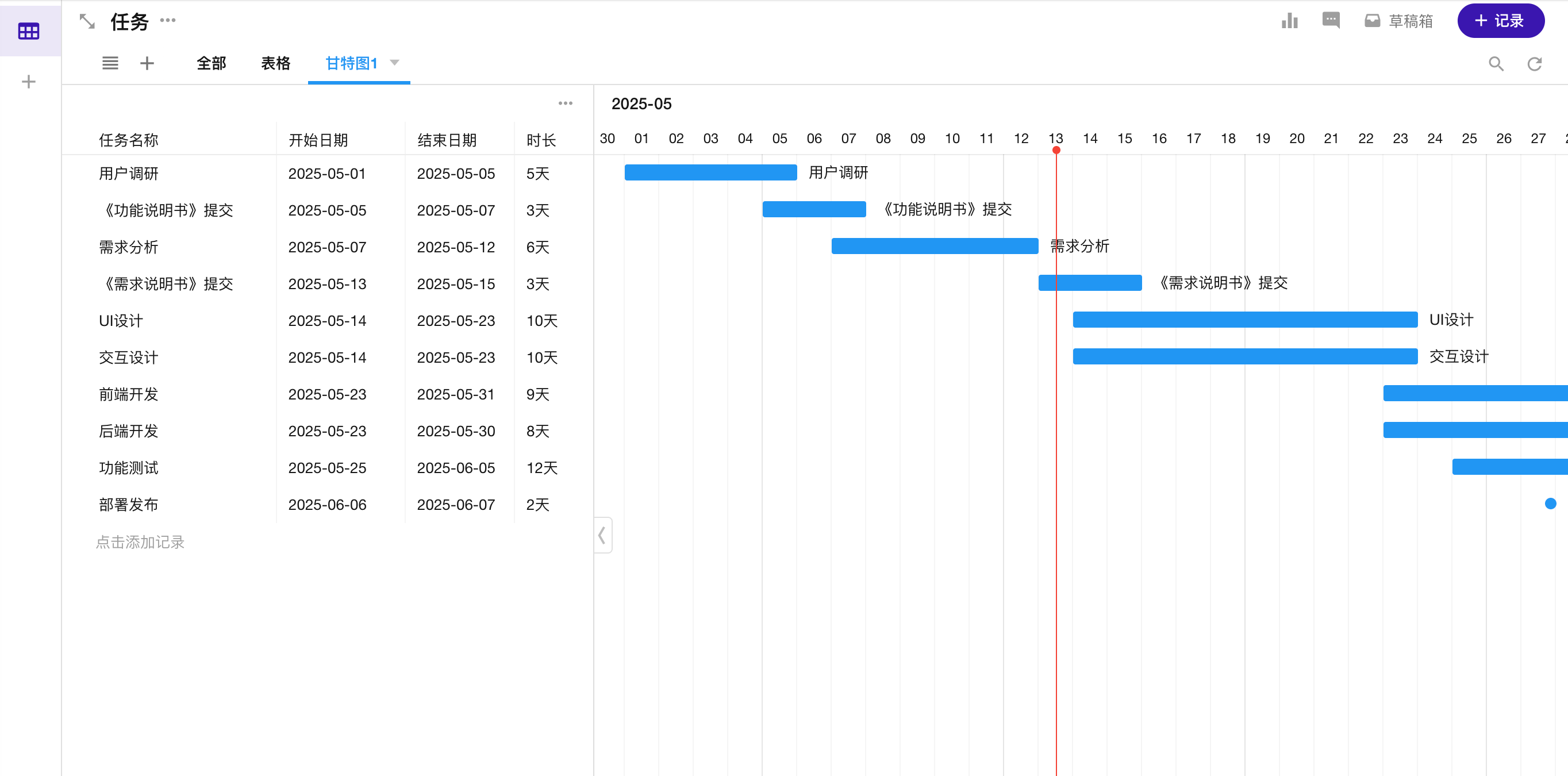
Task: Open the view list hamburger icon
Action: click(110, 63)
